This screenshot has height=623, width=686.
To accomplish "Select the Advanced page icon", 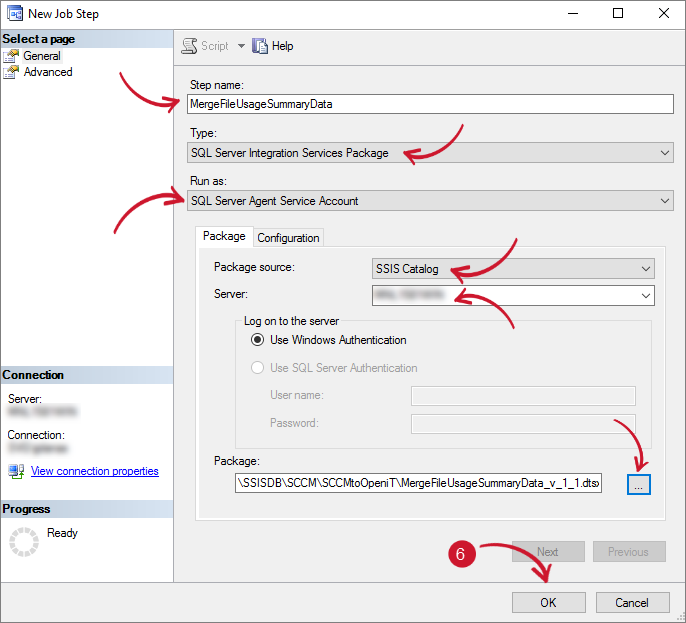I will click(11, 72).
